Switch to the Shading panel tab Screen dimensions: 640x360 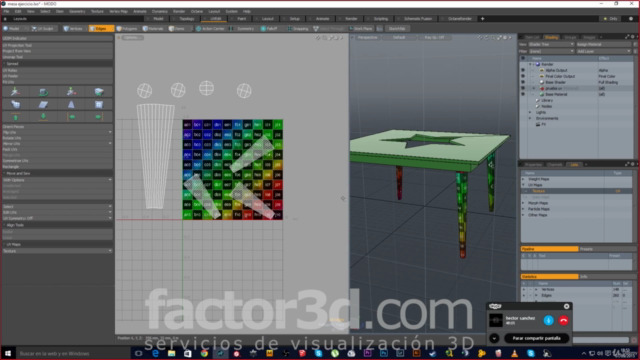tap(551, 38)
